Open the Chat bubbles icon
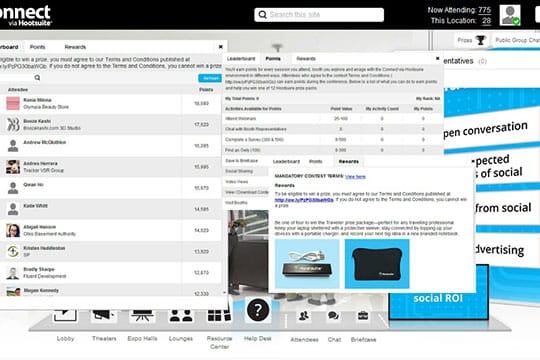 333,316
